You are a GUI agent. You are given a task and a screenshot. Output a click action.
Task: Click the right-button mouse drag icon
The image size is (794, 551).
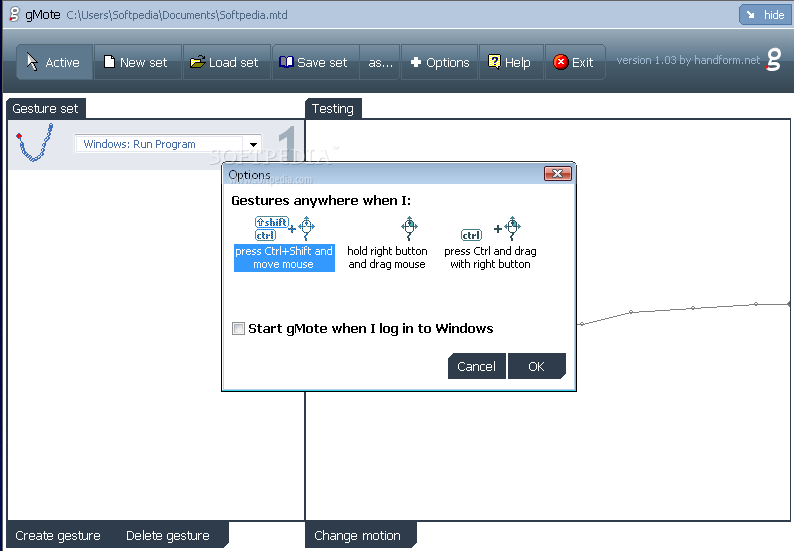(409, 228)
